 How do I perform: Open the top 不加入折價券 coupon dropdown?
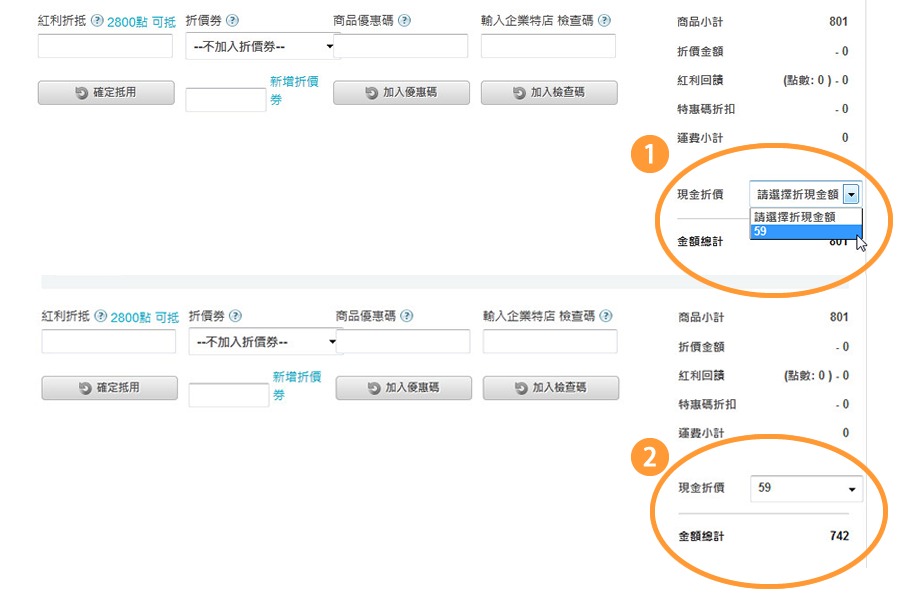pyautogui.click(x=262, y=46)
